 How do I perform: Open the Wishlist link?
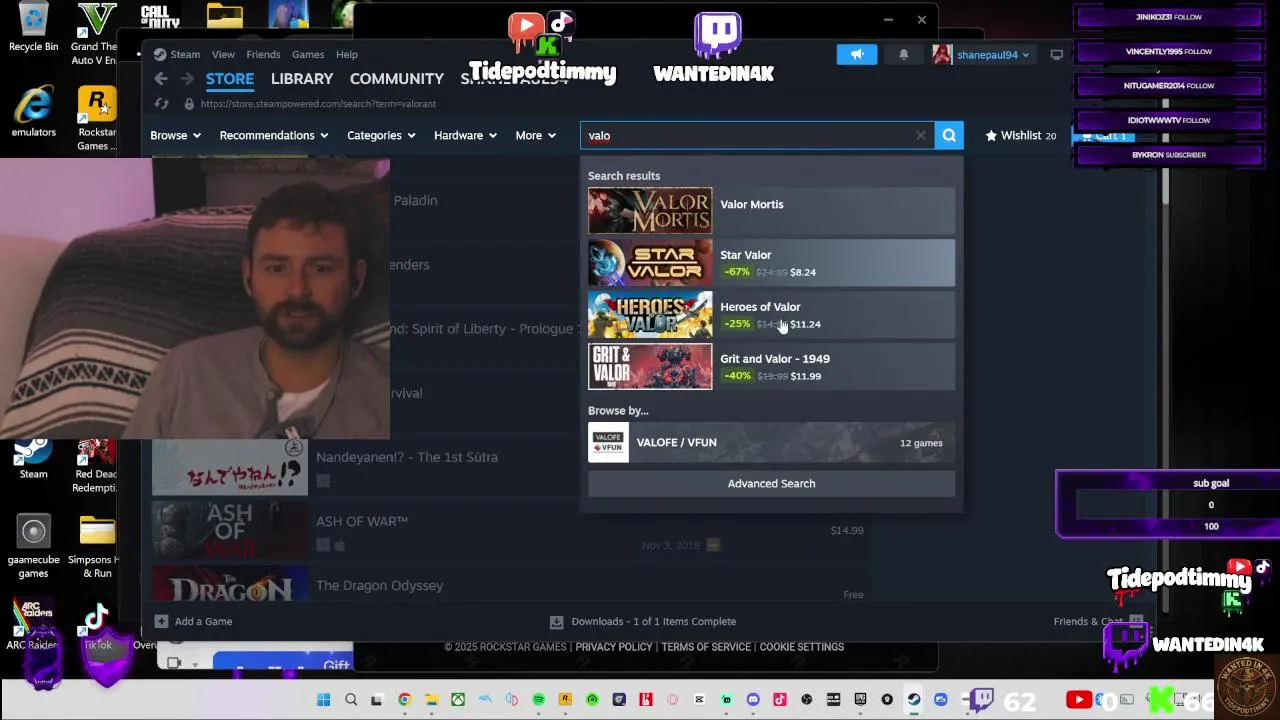tap(1020, 135)
